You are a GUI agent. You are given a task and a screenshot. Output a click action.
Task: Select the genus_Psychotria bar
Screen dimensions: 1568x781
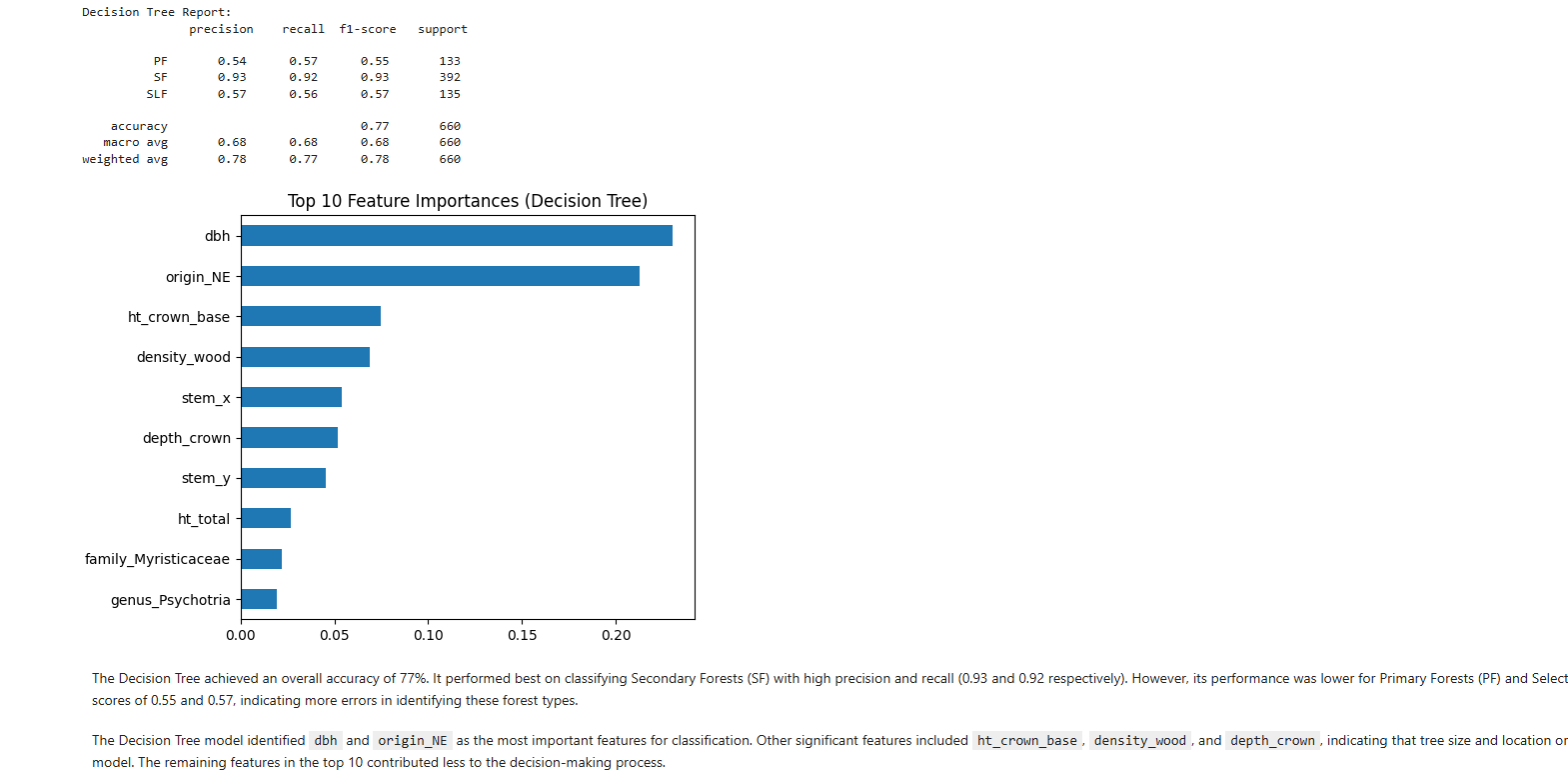coord(259,599)
